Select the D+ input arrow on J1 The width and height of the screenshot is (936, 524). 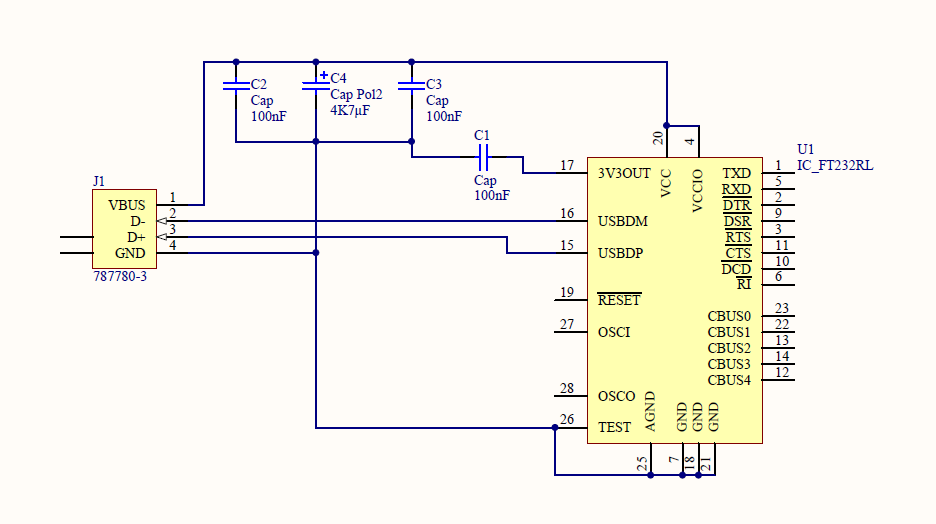[x=162, y=237]
